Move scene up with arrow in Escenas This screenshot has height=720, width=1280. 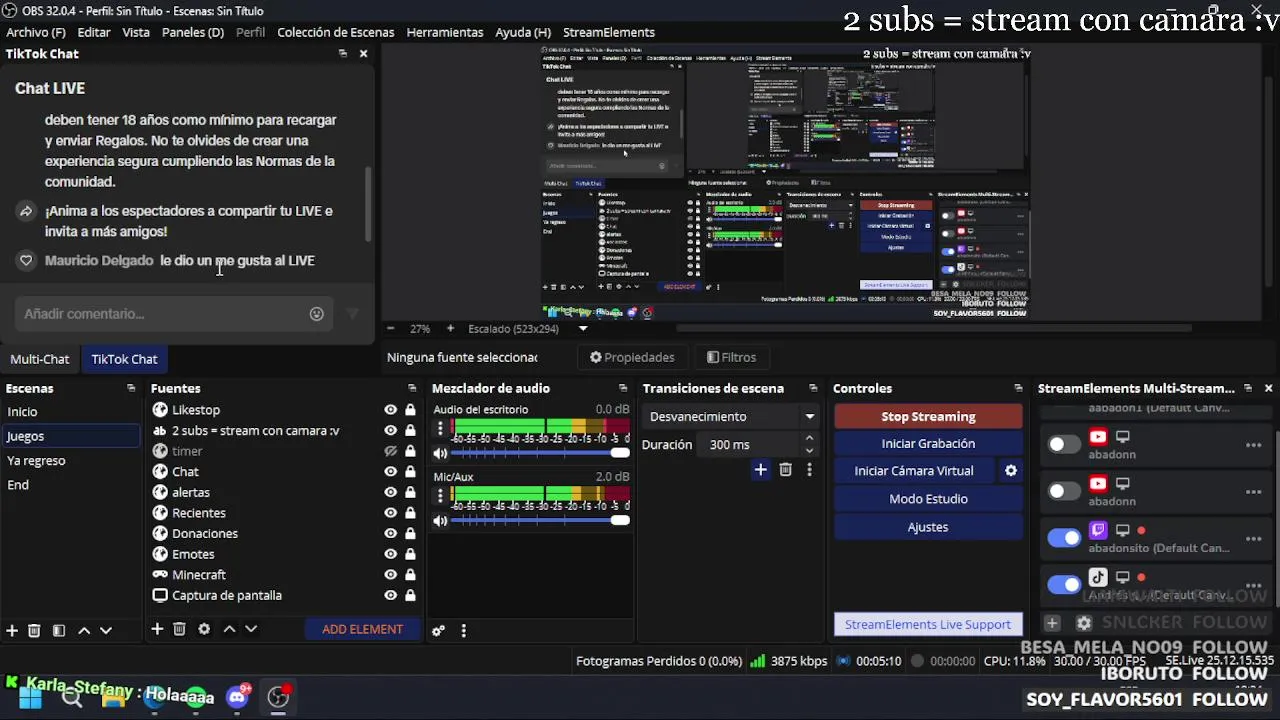pos(84,630)
